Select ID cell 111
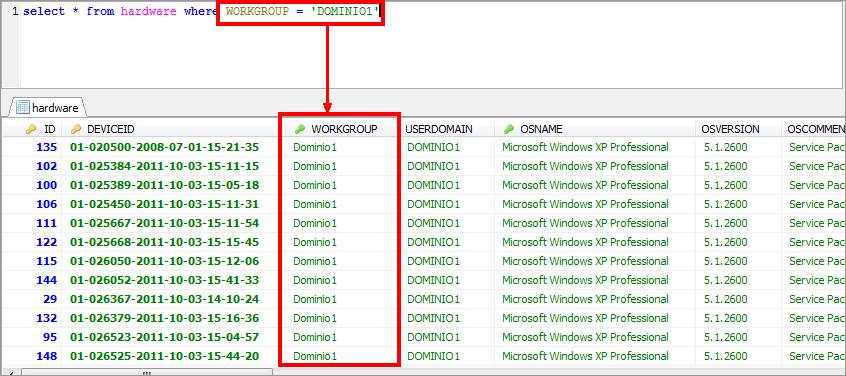 point(46,223)
